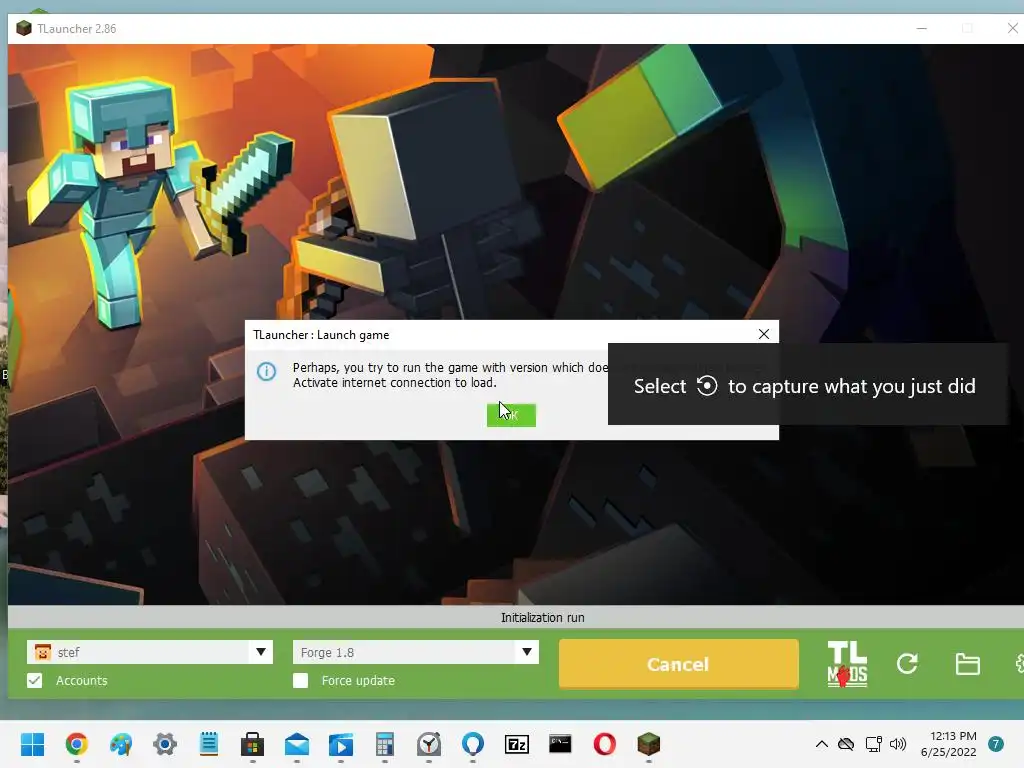1024x768 pixels.
Task: Cancel the game launch
Action: click(678, 664)
